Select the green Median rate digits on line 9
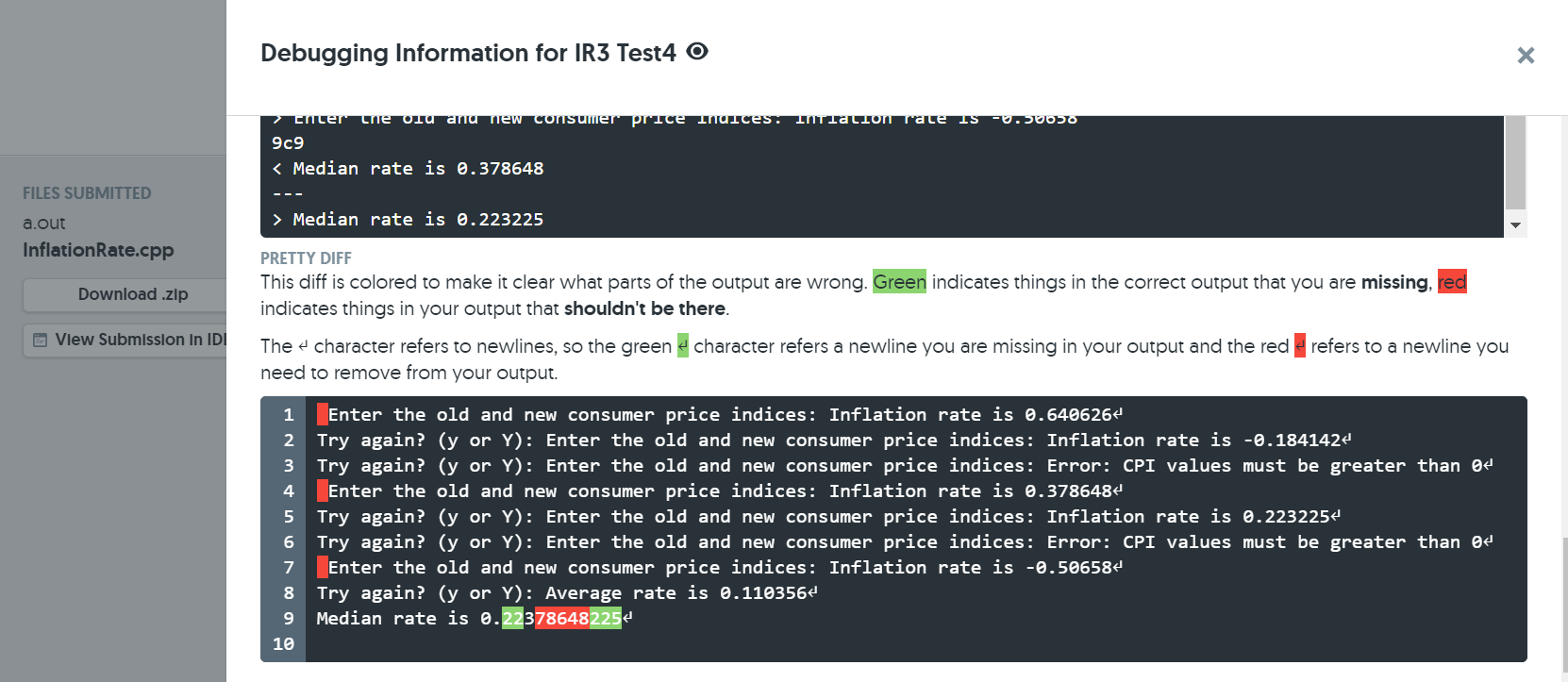 tap(512, 618)
